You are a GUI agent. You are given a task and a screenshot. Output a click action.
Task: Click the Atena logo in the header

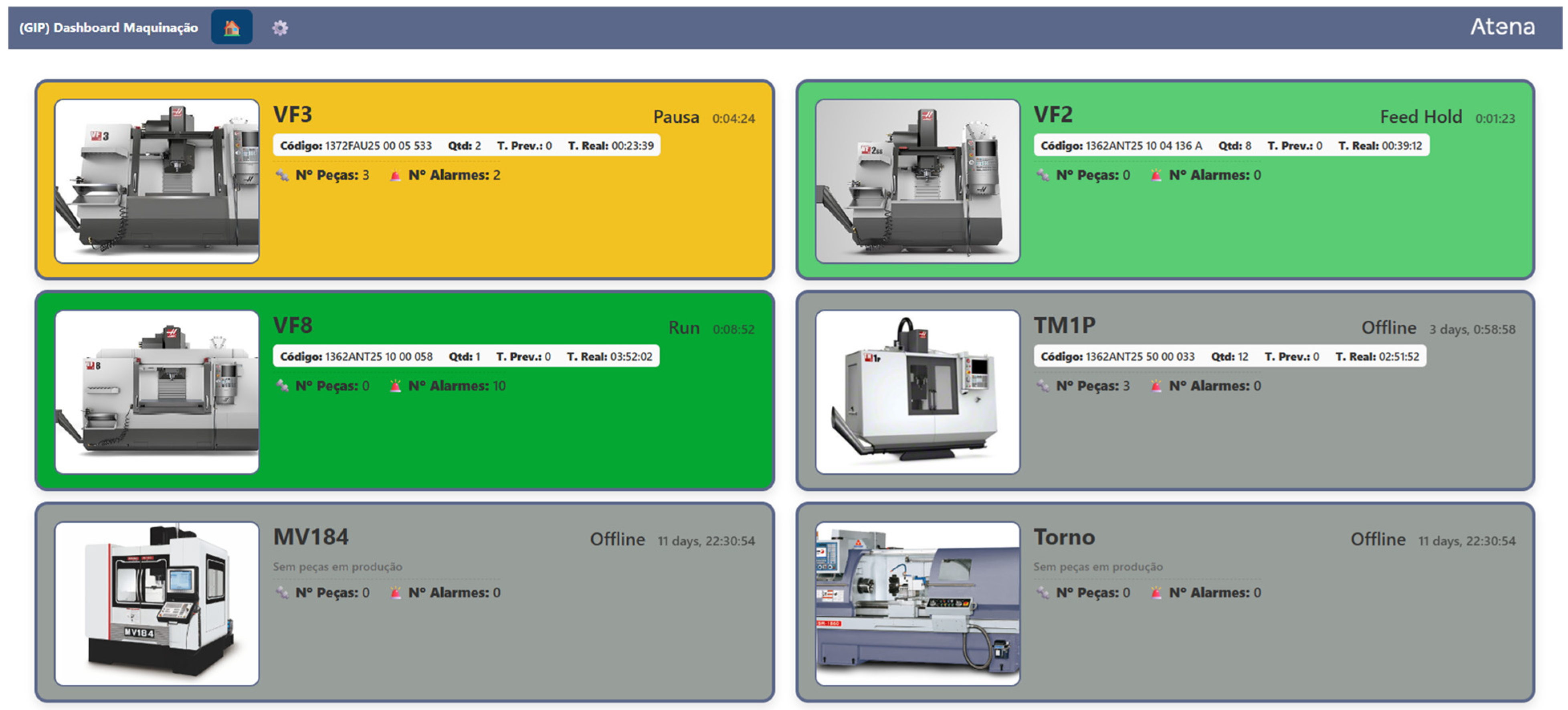[x=1501, y=27]
